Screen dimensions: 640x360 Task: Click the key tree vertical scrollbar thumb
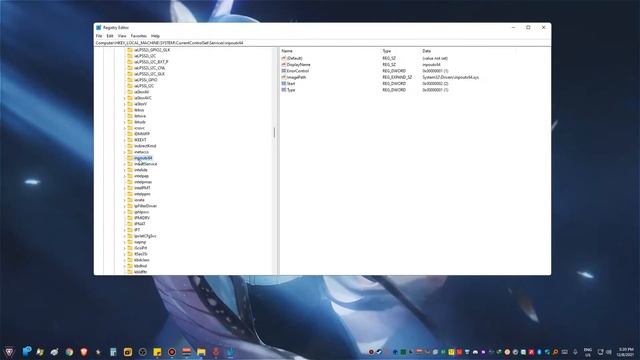pyautogui.click(x=274, y=132)
